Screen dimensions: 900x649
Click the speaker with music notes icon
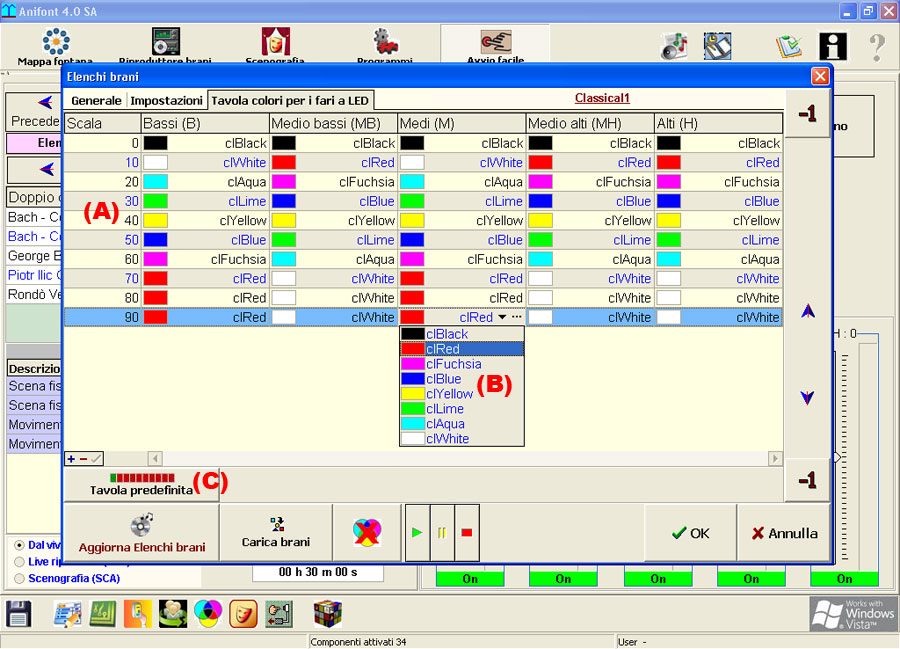pyautogui.click(x=674, y=46)
